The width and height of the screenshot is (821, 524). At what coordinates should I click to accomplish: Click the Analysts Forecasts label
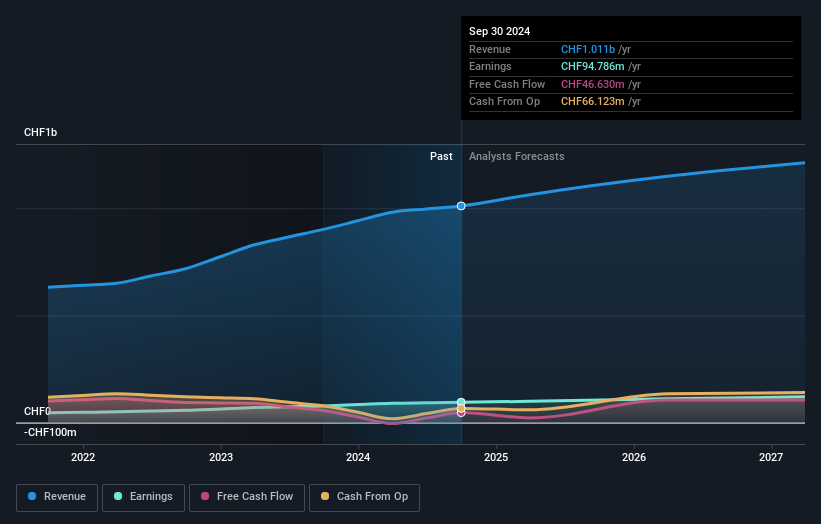pyautogui.click(x=516, y=157)
